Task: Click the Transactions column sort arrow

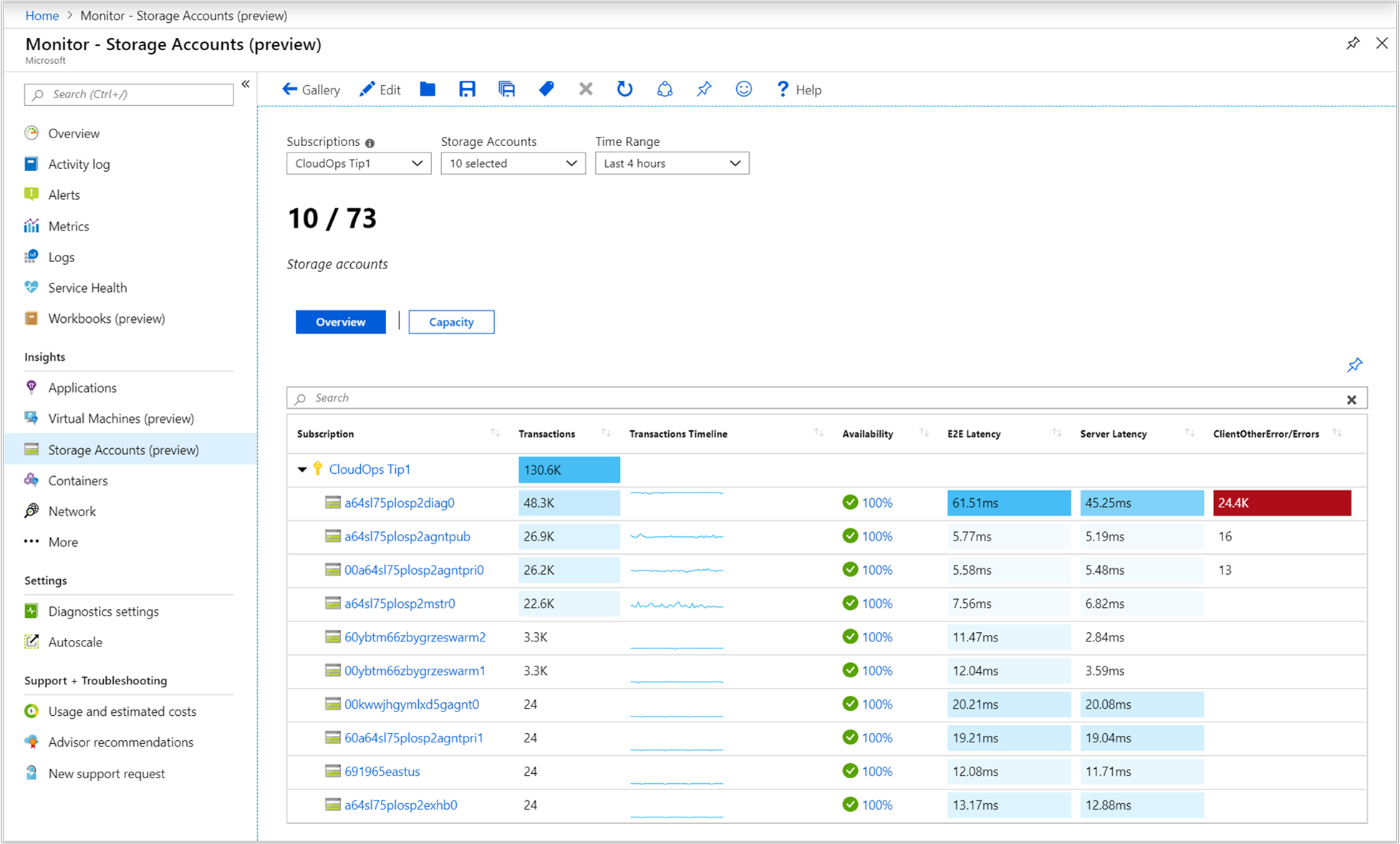Action: coord(608,433)
